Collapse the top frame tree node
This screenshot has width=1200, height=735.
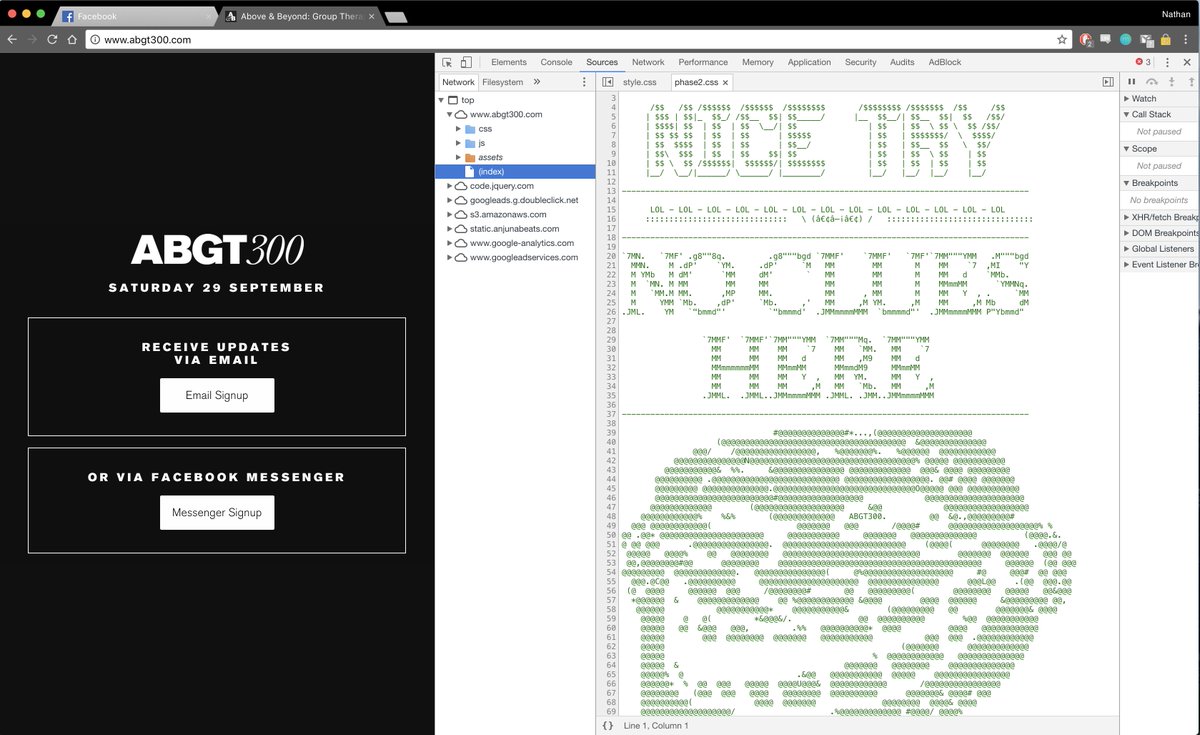click(x=441, y=100)
